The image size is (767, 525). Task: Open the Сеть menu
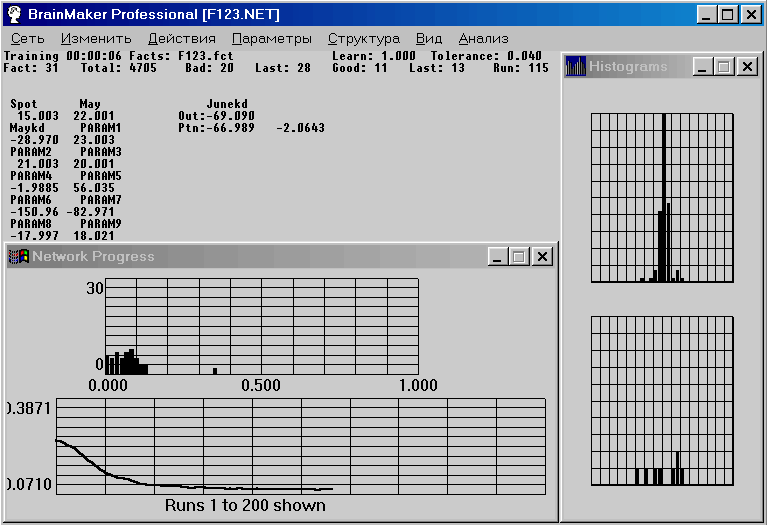coord(28,38)
